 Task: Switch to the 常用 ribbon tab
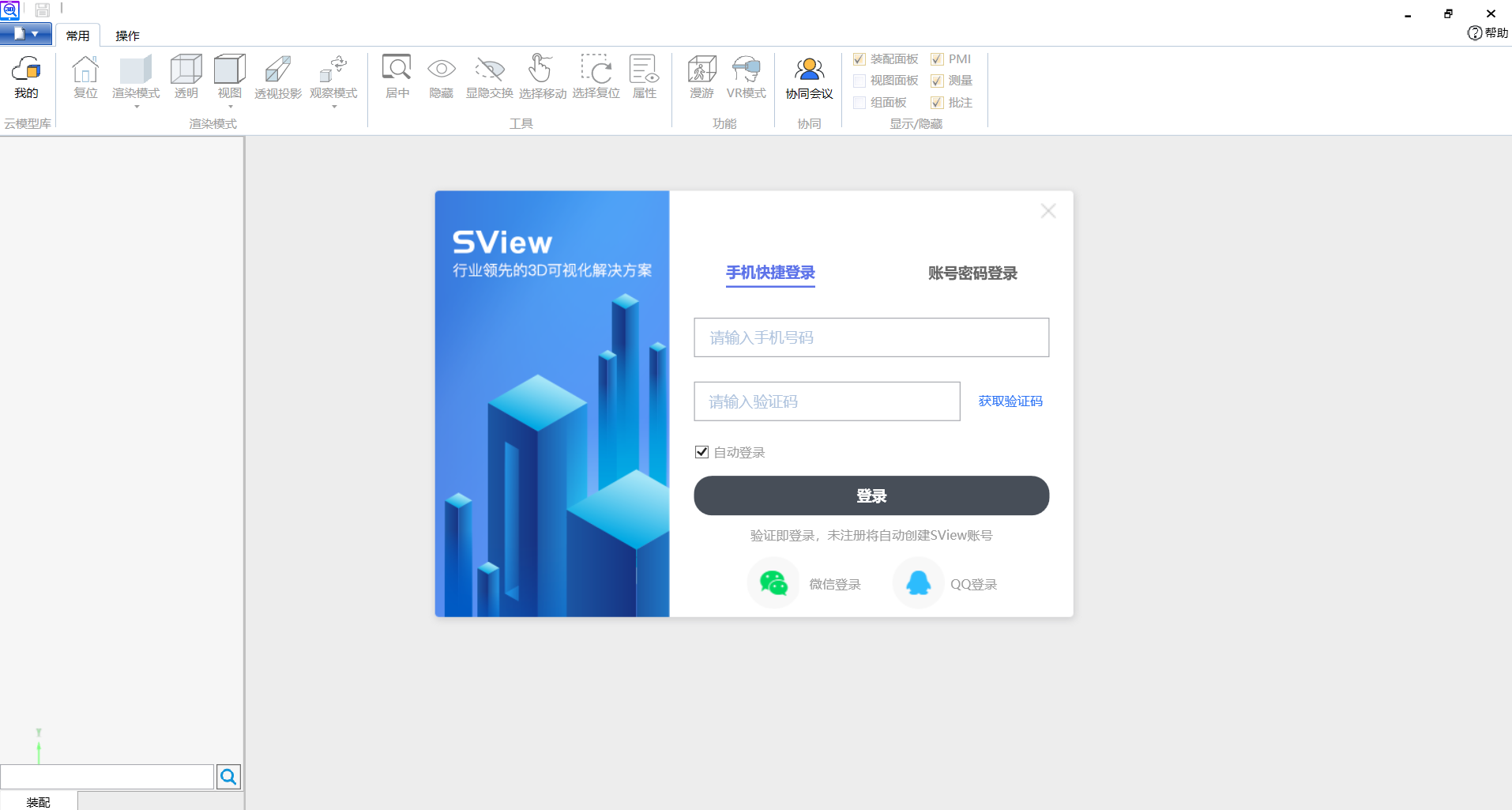pos(77,36)
